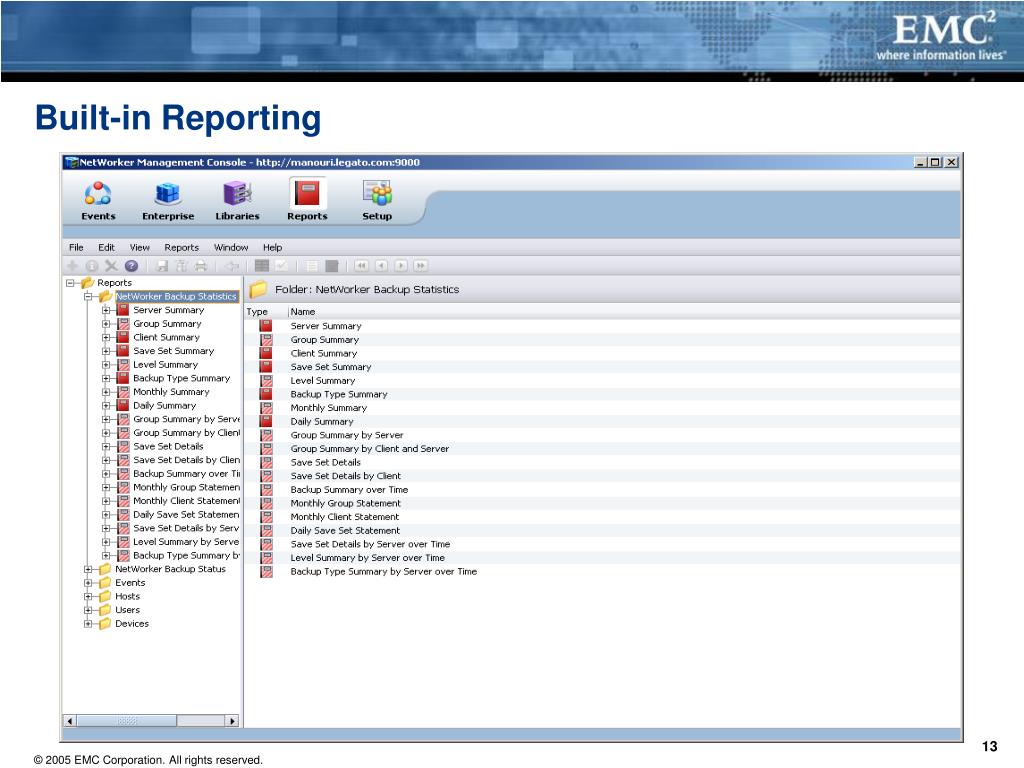Collapse the root Reports node in the tree
1024x768 pixels.
pos(70,283)
